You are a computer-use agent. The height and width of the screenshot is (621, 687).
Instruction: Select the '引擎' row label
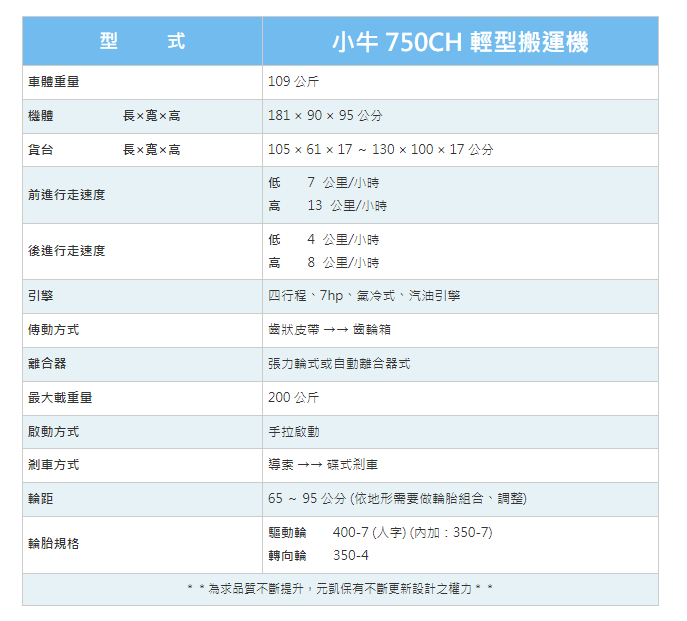pos(41,296)
